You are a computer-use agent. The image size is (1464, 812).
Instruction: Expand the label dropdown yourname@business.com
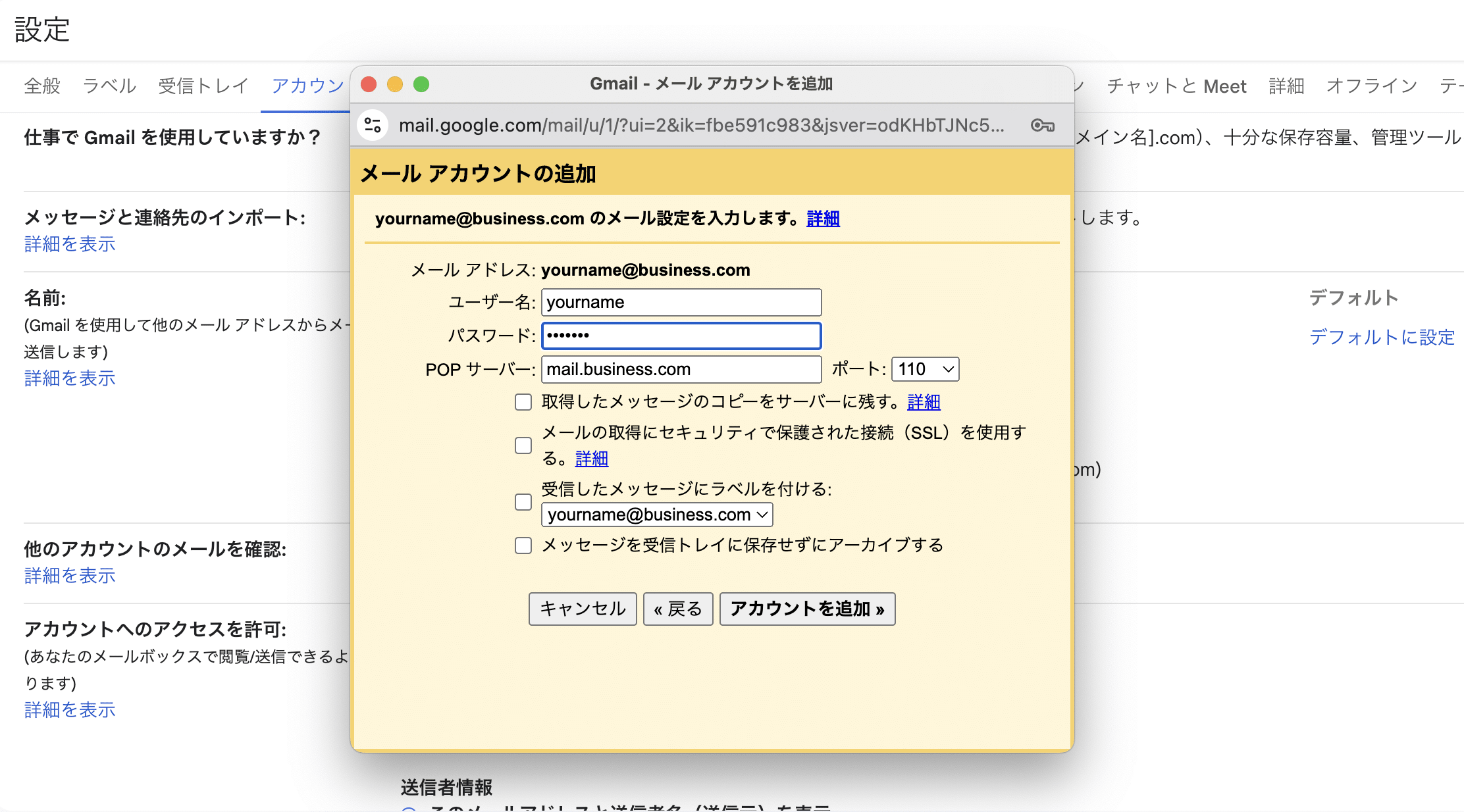click(656, 515)
